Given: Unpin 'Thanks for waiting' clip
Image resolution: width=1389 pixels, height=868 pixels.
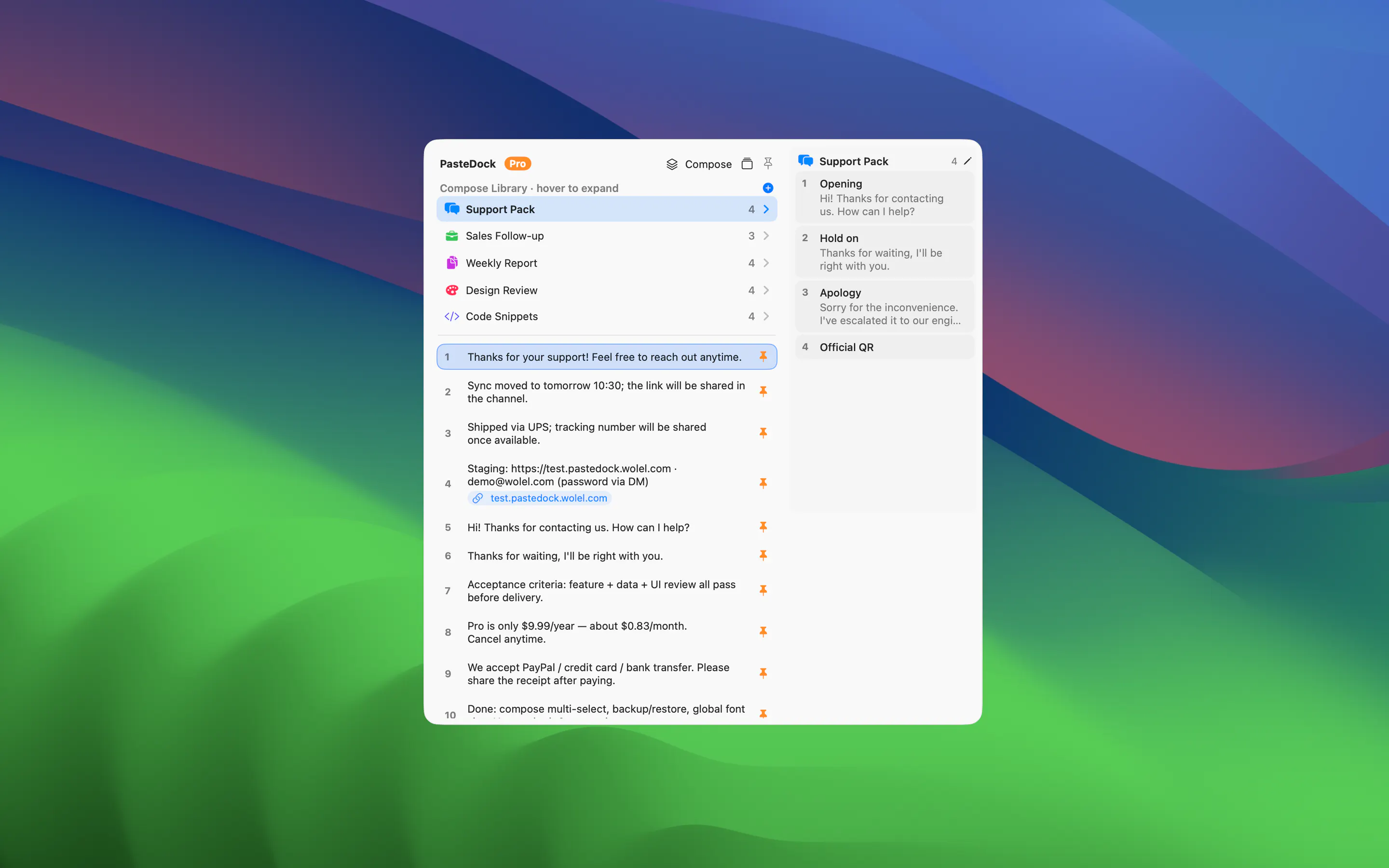Looking at the screenshot, I should pyautogui.click(x=763, y=555).
